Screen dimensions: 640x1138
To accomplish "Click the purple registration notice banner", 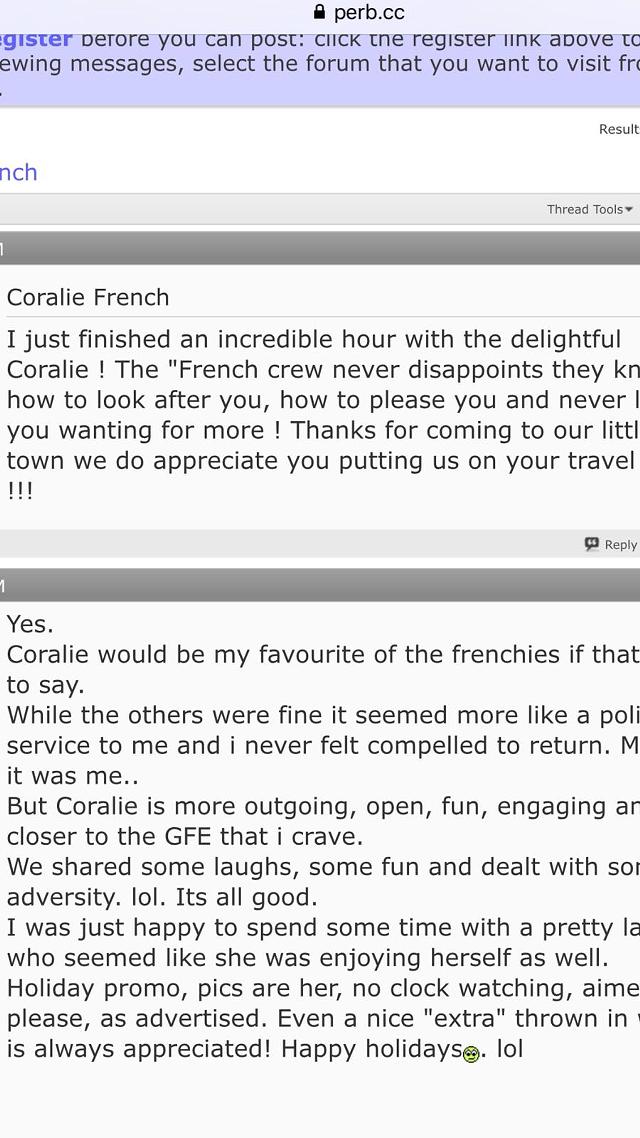I will click(320, 67).
